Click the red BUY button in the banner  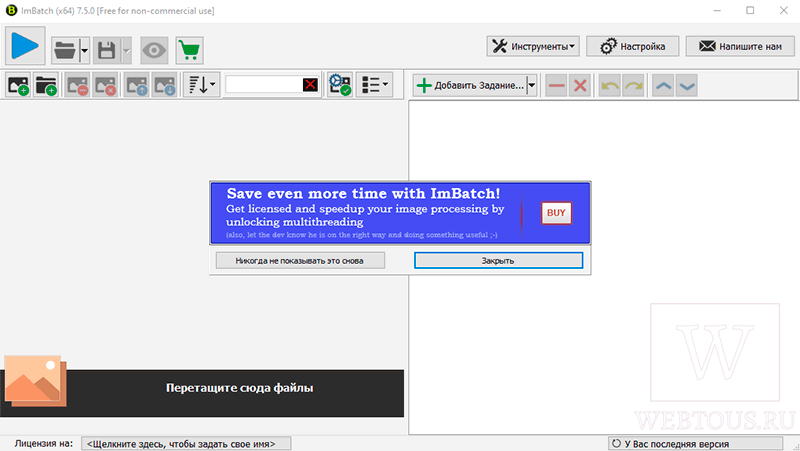click(x=556, y=213)
